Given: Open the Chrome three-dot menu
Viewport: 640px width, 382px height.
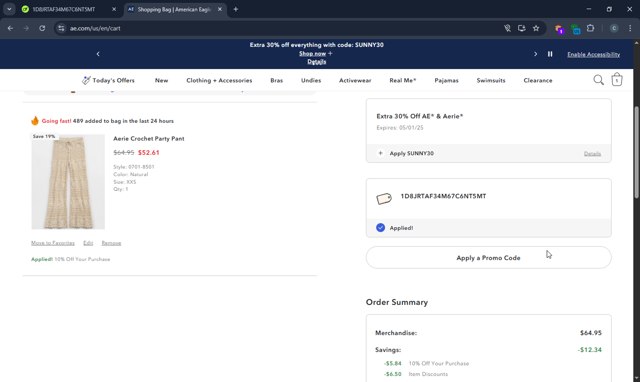Looking at the screenshot, I should (x=630, y=28).
